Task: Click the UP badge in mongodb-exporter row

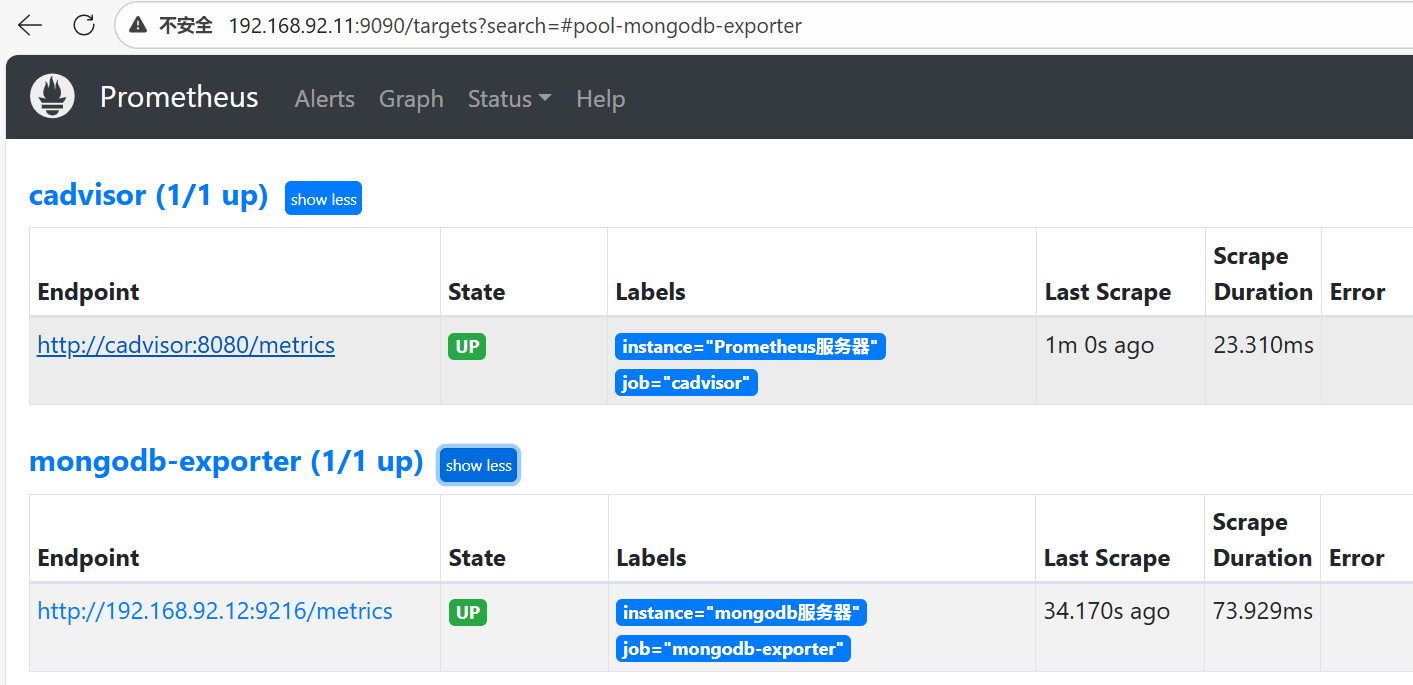Action: (468, 613)
